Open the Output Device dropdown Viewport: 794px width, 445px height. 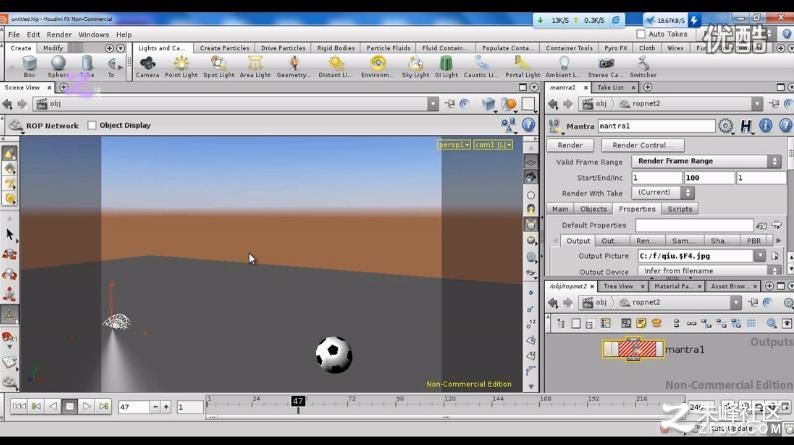point(709,271)
